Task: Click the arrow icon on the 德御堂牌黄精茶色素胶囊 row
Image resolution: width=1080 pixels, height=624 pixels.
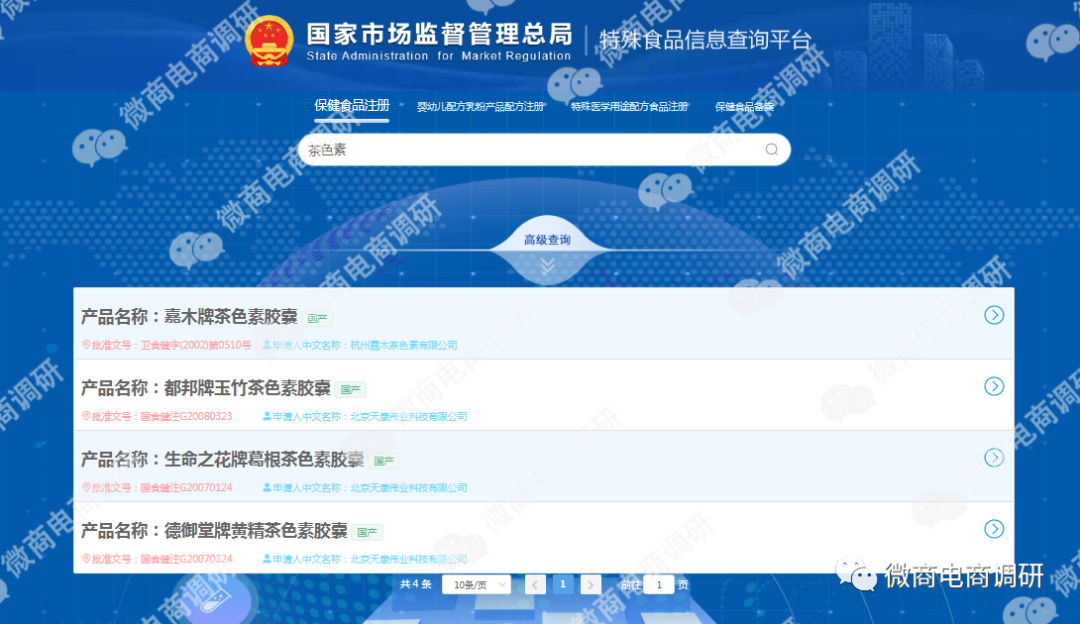Action: point(994,529)
